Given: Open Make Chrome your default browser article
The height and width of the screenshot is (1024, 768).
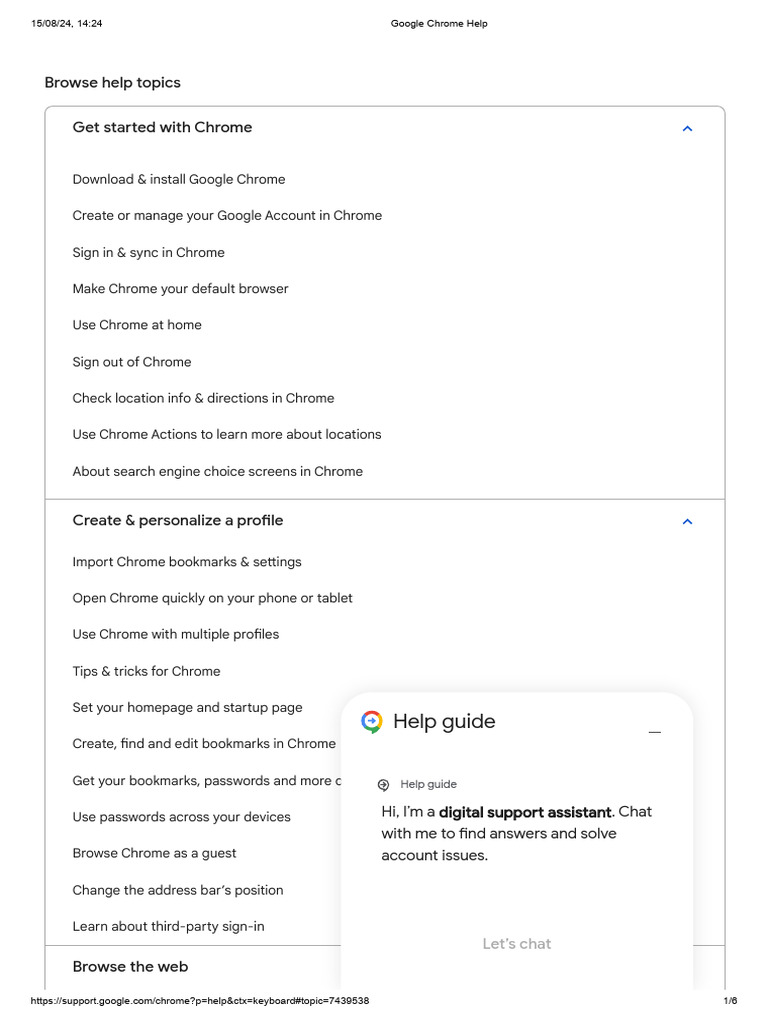Looking at the screenshot, I should [180, 289].
